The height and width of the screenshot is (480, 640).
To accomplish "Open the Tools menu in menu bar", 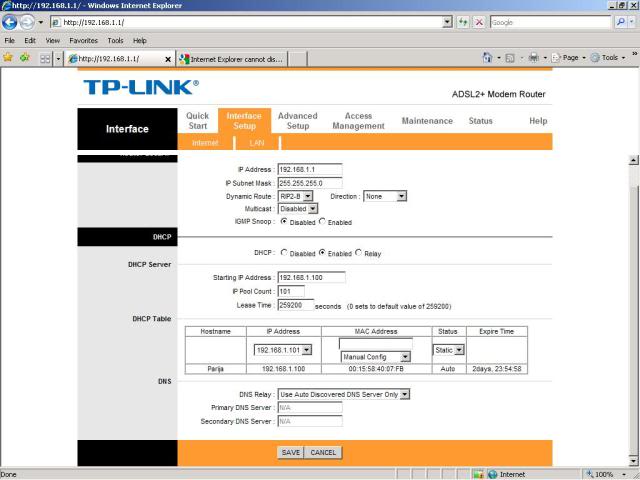I will point(116,40).
